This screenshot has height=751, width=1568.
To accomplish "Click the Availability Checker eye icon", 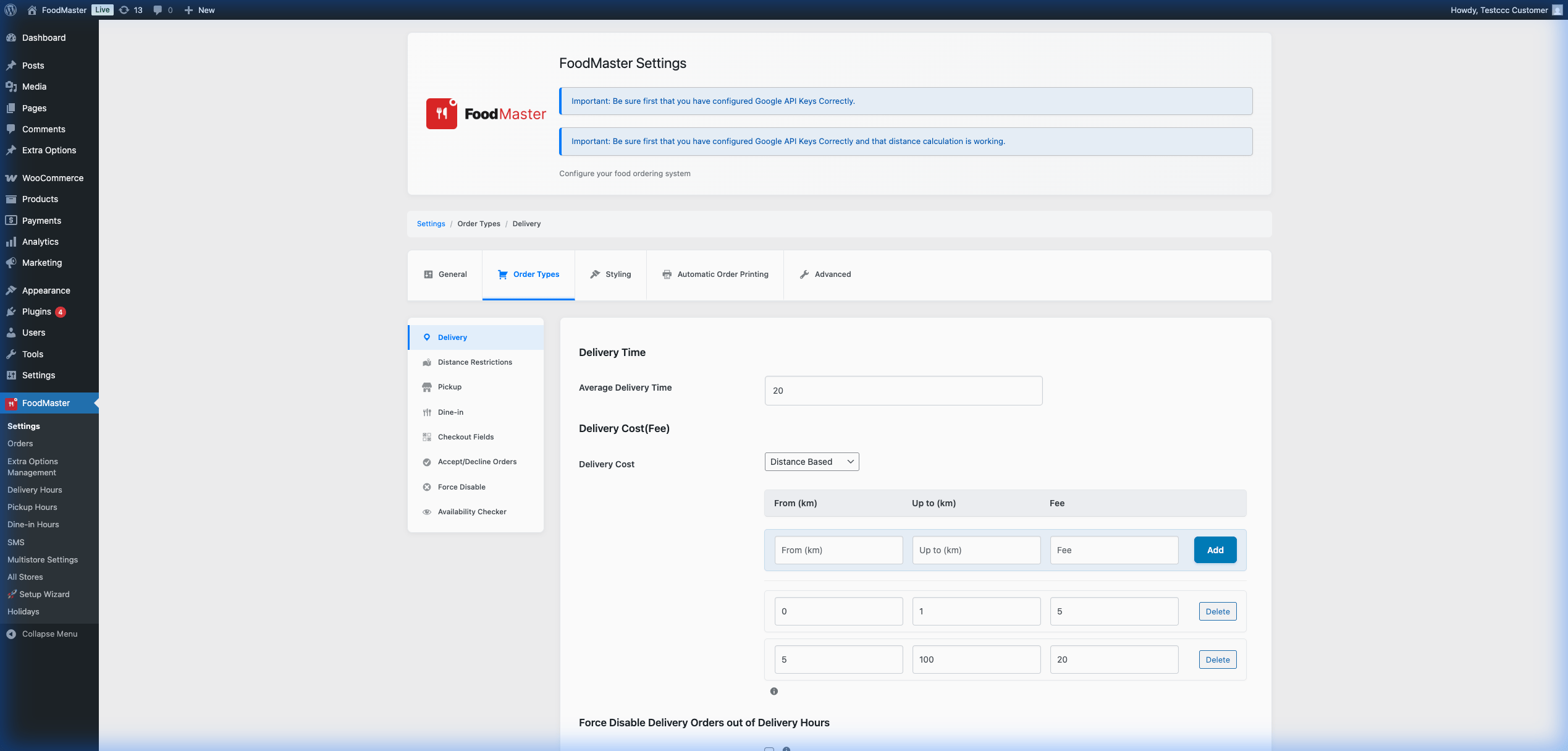I will click(427, 512).
